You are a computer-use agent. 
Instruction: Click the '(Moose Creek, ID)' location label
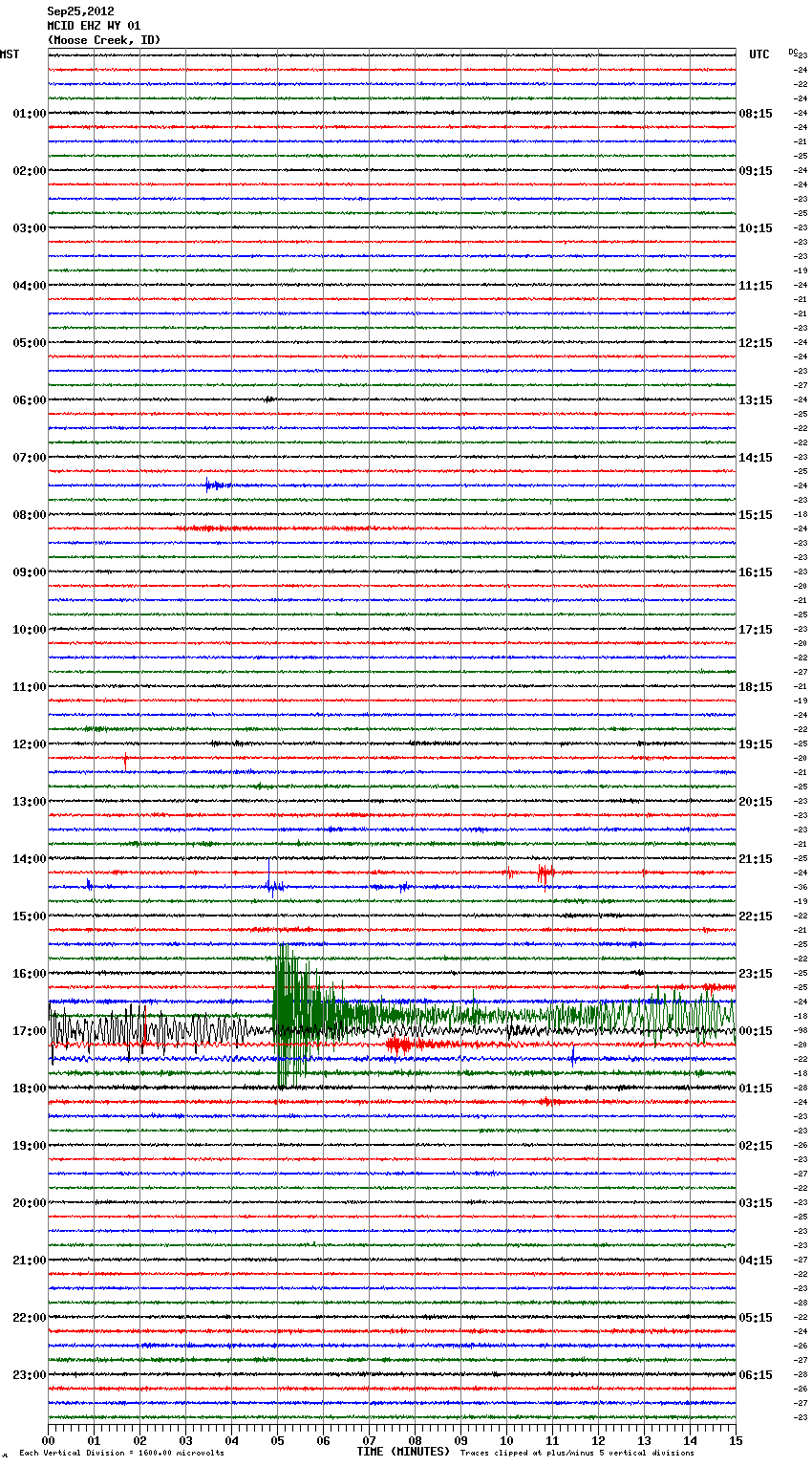pyautogui.click(x=104, y=40)
